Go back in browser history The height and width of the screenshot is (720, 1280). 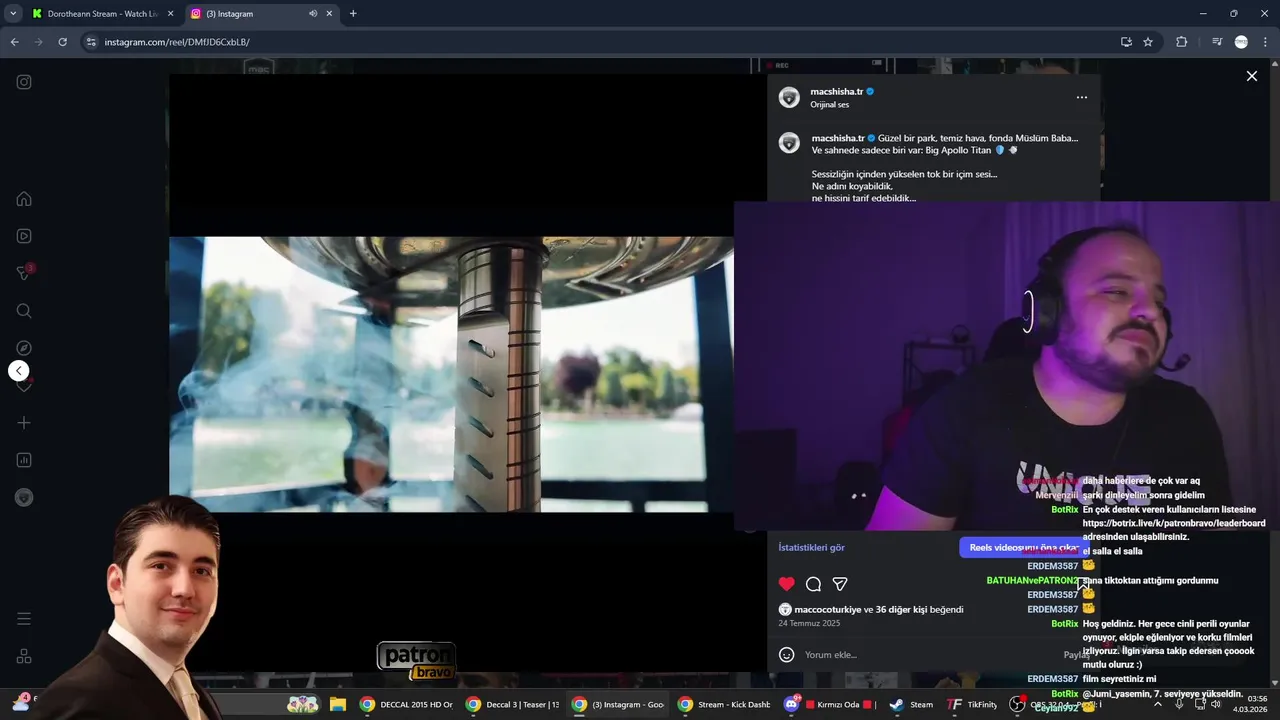14,42
